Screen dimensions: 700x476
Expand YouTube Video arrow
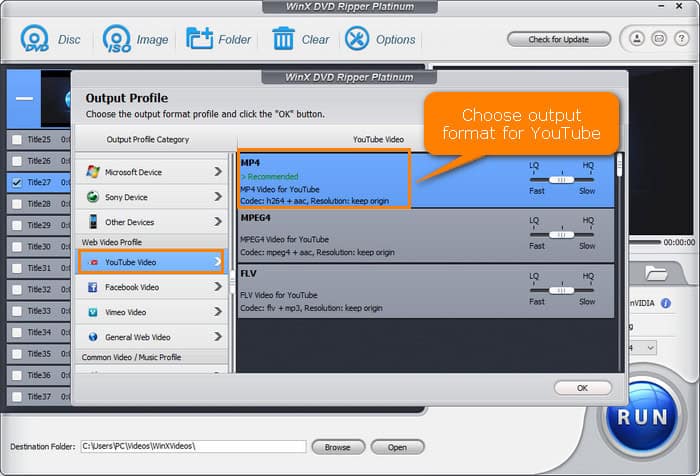point(217,262)
